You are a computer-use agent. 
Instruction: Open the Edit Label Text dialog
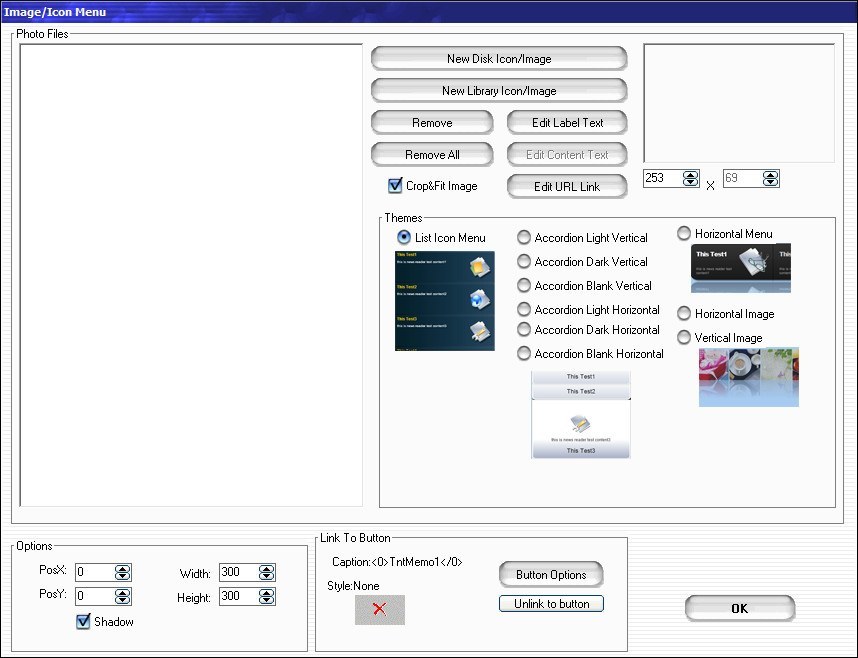567,122
